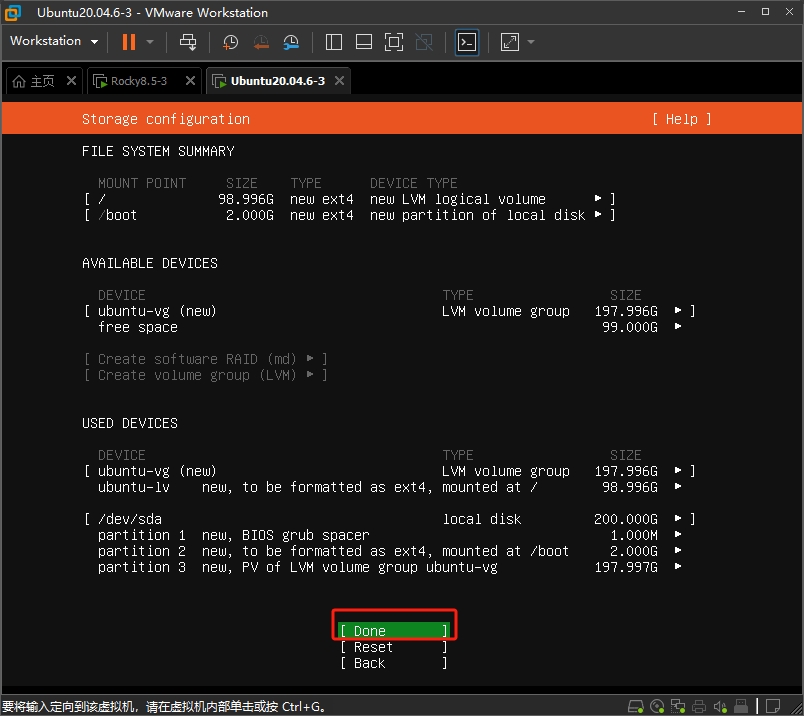Viewport: 804px width, 716px height.
Task: Close the Ubuntu20.04.6-3 tab
Action: (x=339, y=81)
